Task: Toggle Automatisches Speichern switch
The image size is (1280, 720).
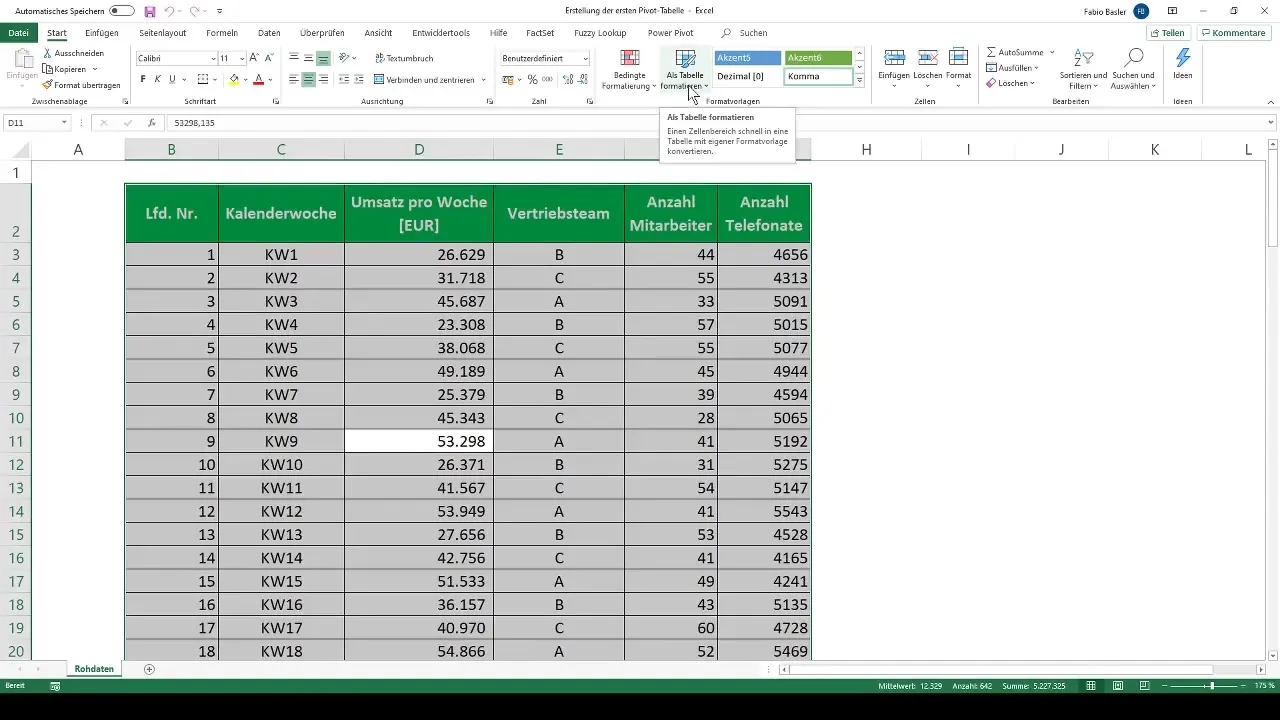Action: (x=122, y=11)
